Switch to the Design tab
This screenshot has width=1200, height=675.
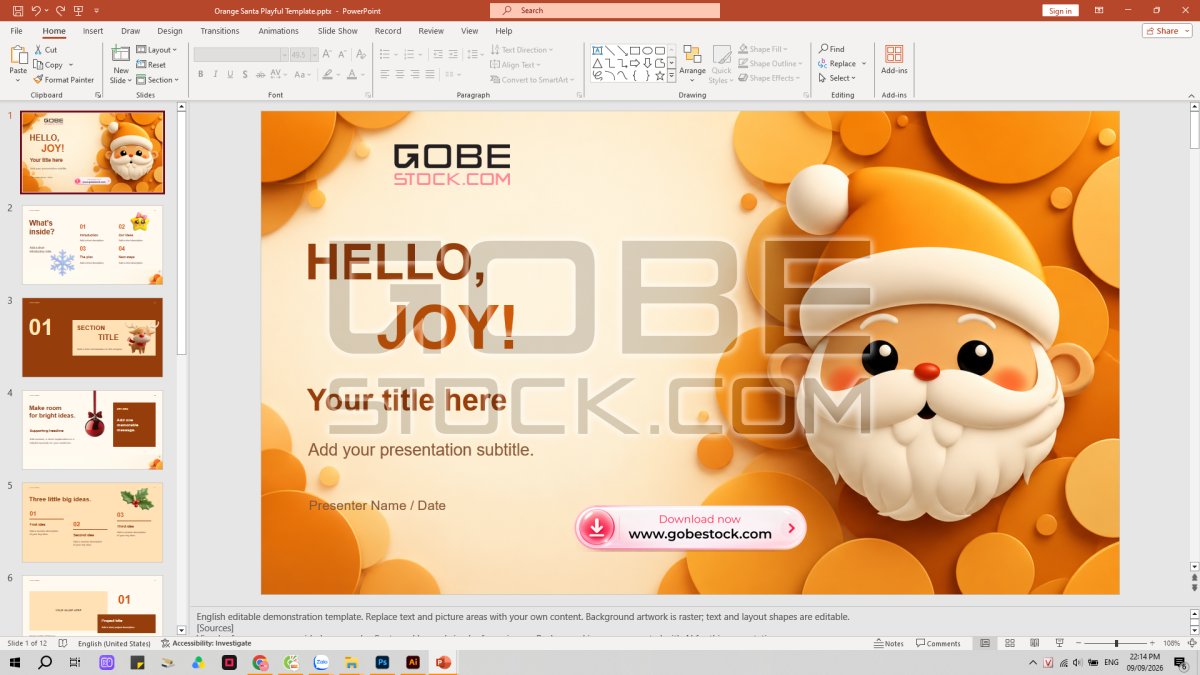click(170, 31)
